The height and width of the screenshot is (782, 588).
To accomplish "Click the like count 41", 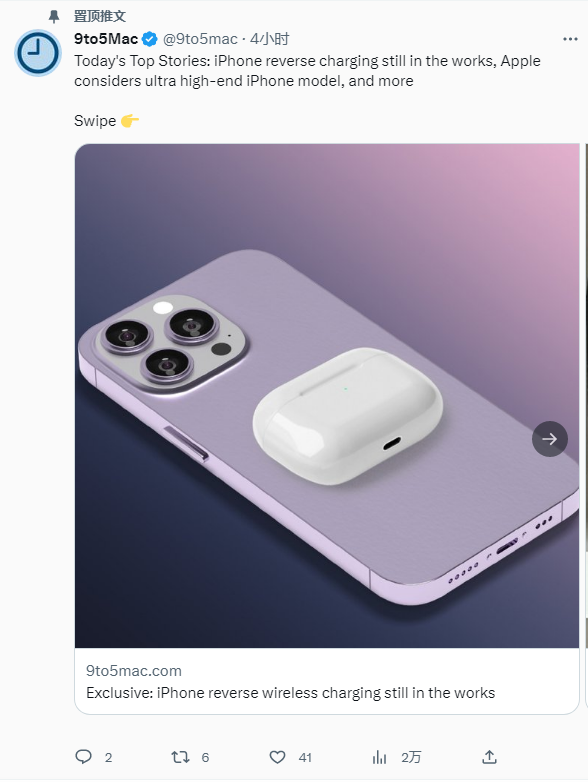I will pyautogui.click(x=305, y=758).
